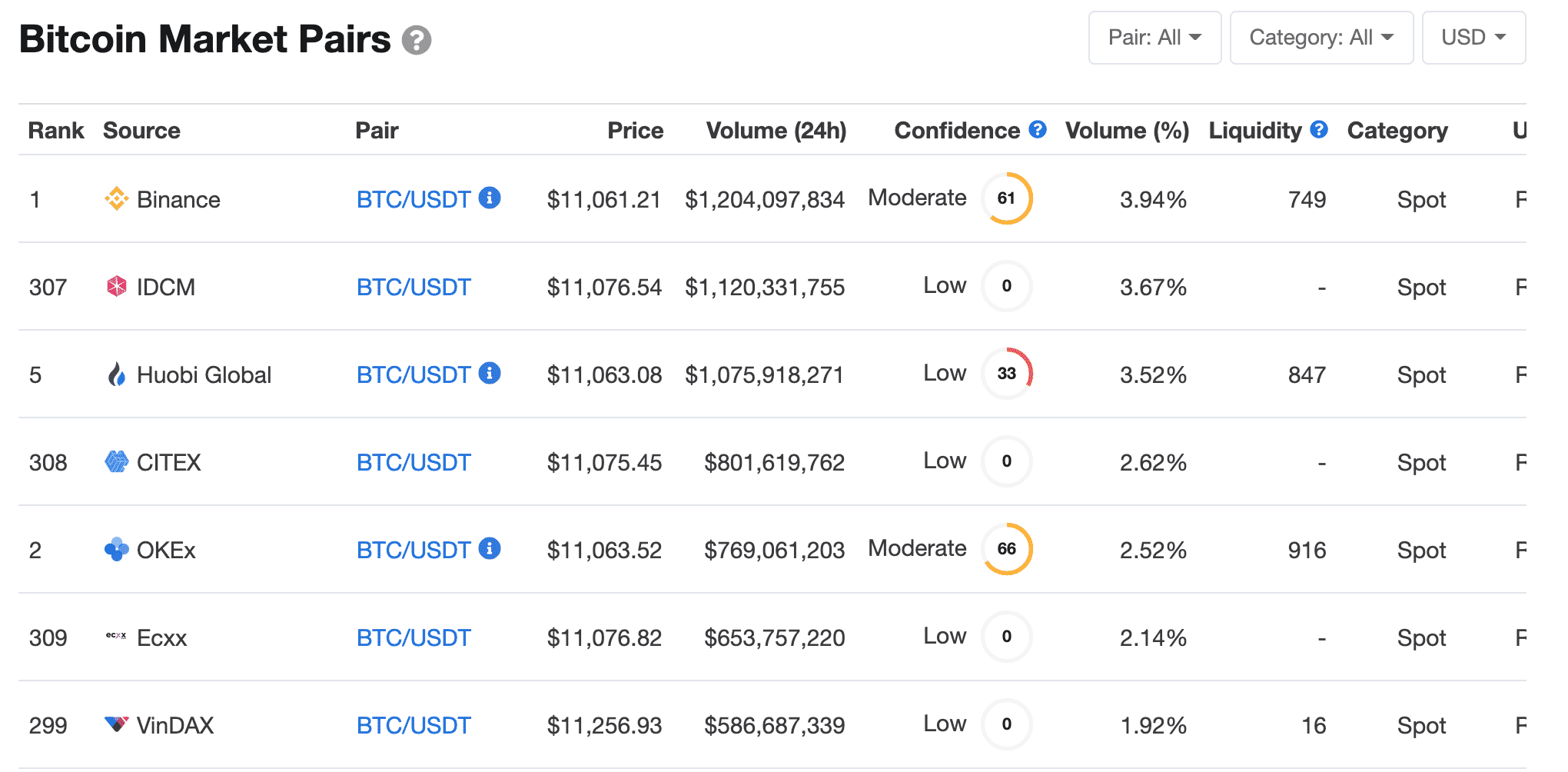
Task: Click the Ecxx exchange logo
Action: (116, 636)
